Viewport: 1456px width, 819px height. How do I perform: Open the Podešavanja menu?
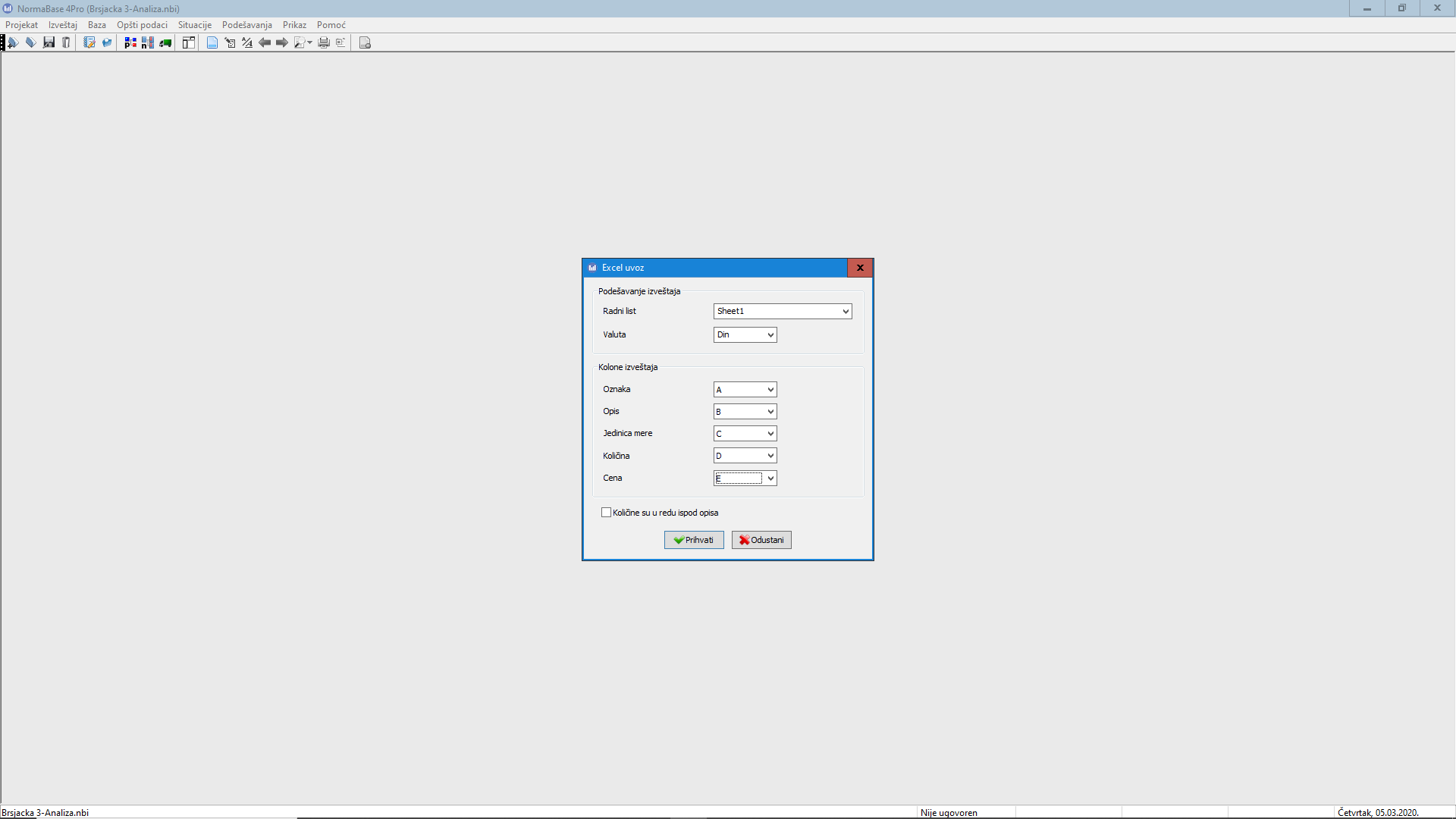[246, 25]
